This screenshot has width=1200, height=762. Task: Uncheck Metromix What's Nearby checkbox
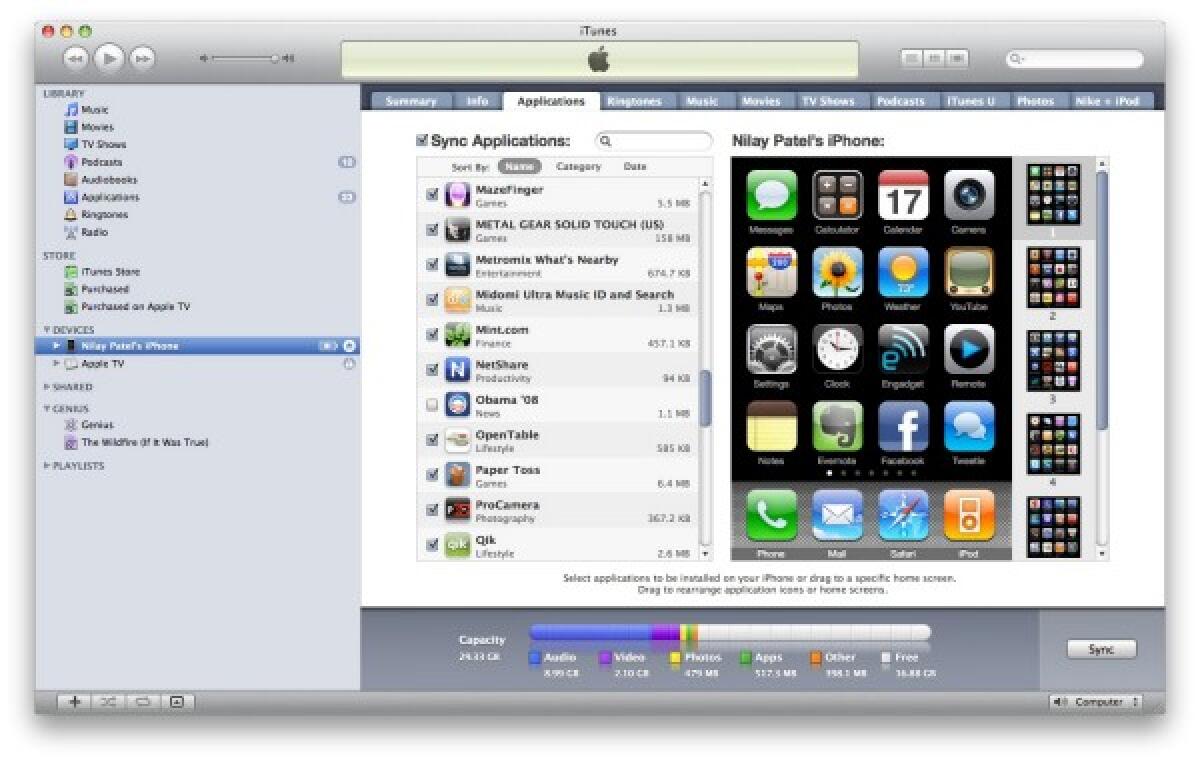[432, 265]
